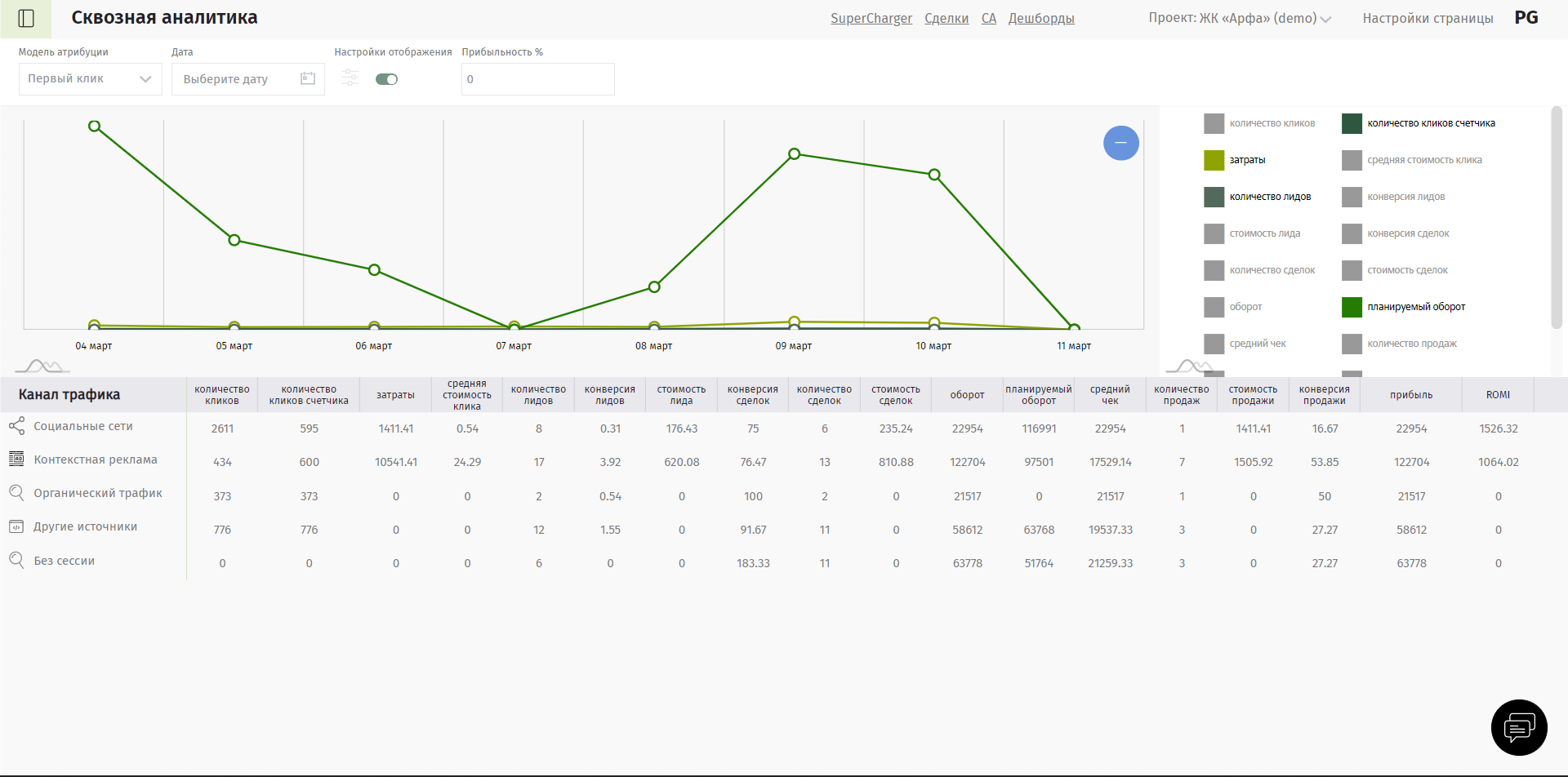Navigate to Дешборды
This screenshot has height=777, width=1568.
(1041, 18)
